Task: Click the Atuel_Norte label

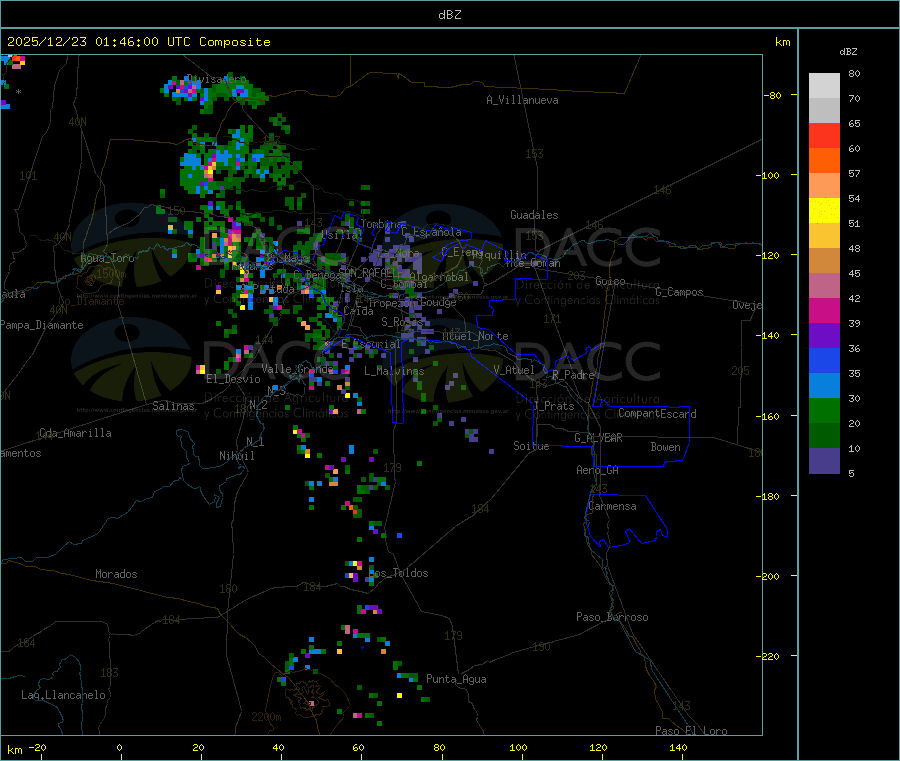Action: click(475, 336)
